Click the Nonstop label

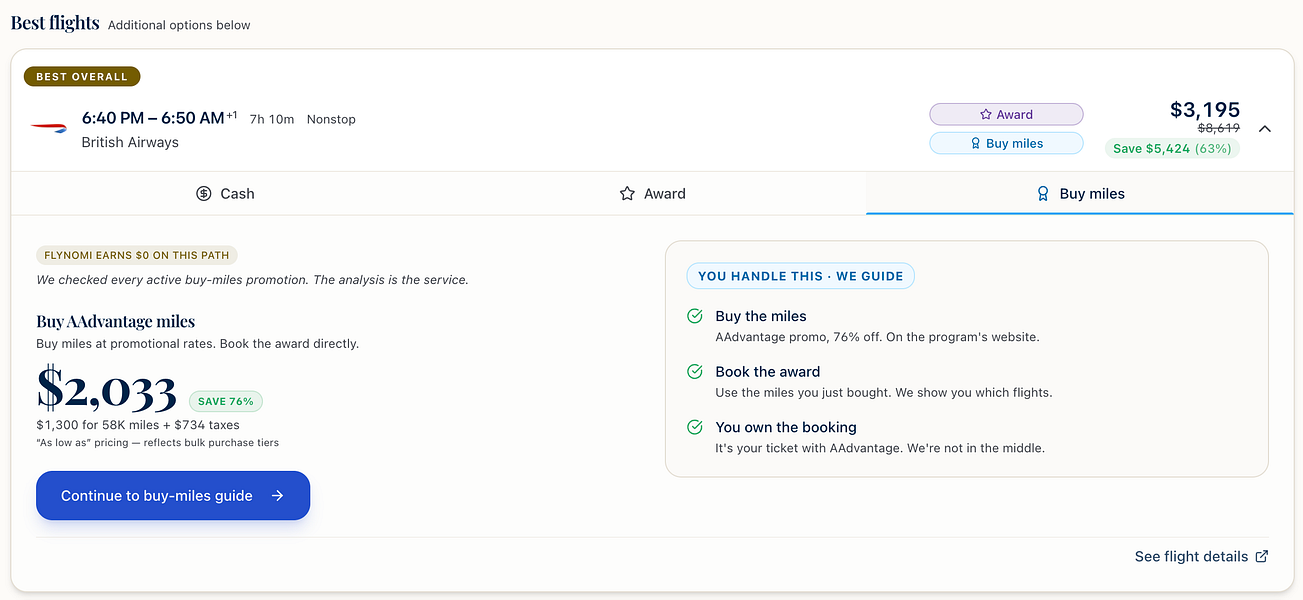point(331,119)
